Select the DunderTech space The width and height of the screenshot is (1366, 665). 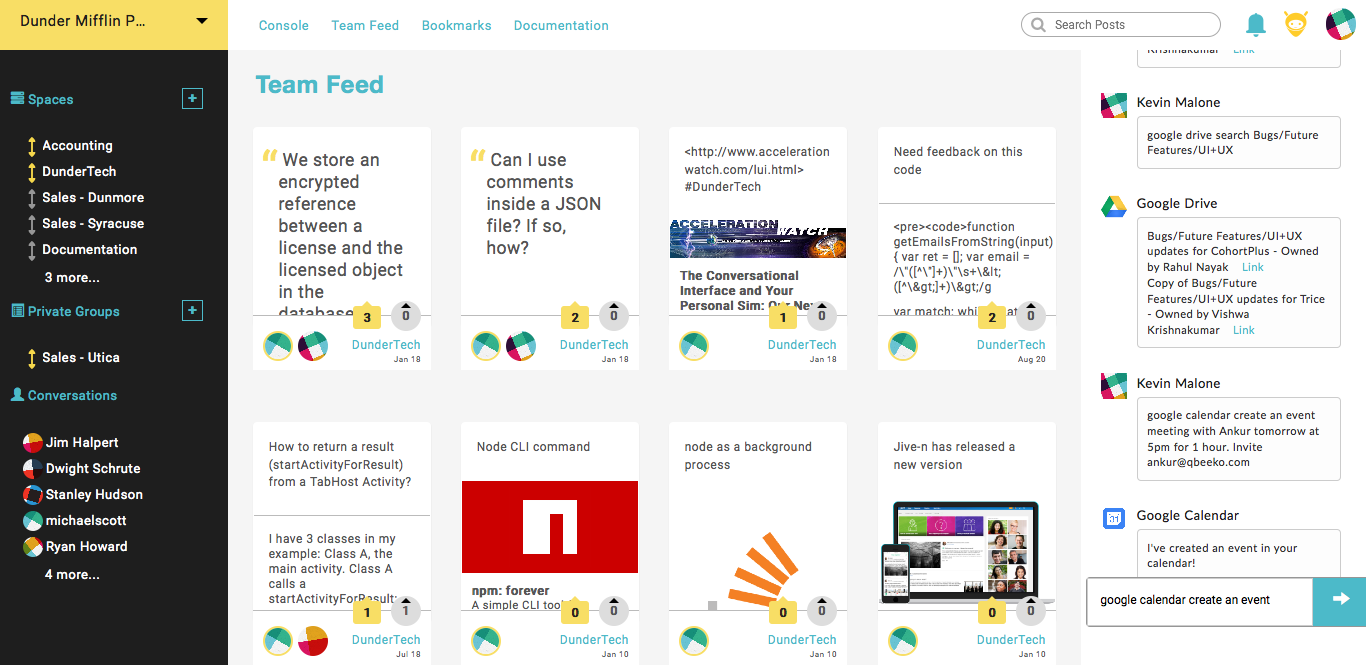tap(79, 171)
